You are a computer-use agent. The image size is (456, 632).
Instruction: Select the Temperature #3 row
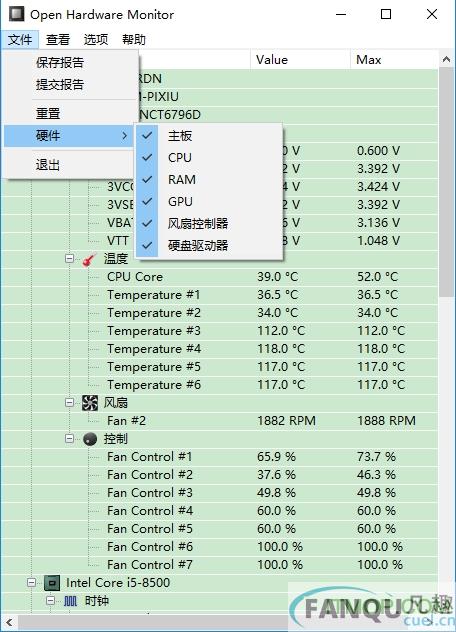pos(220,331)
